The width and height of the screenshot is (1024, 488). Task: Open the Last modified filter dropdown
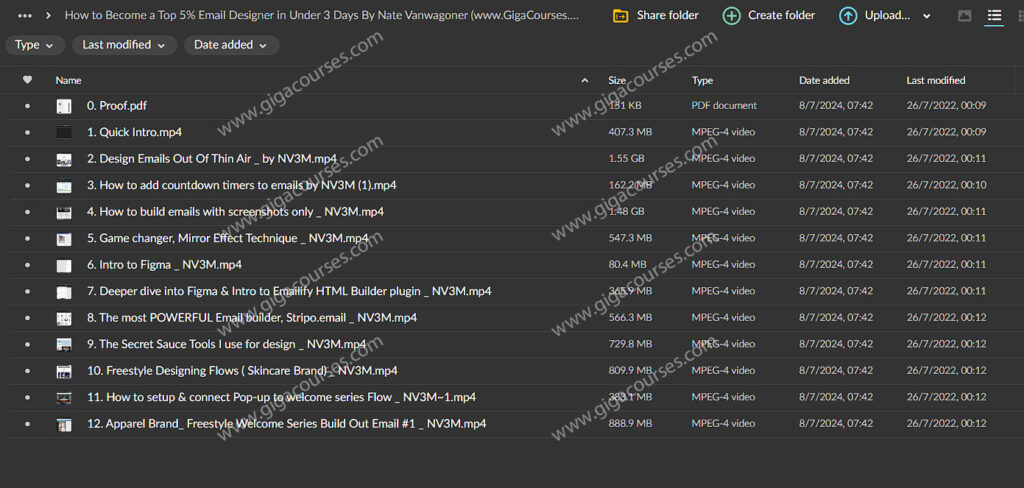[124, 45]
